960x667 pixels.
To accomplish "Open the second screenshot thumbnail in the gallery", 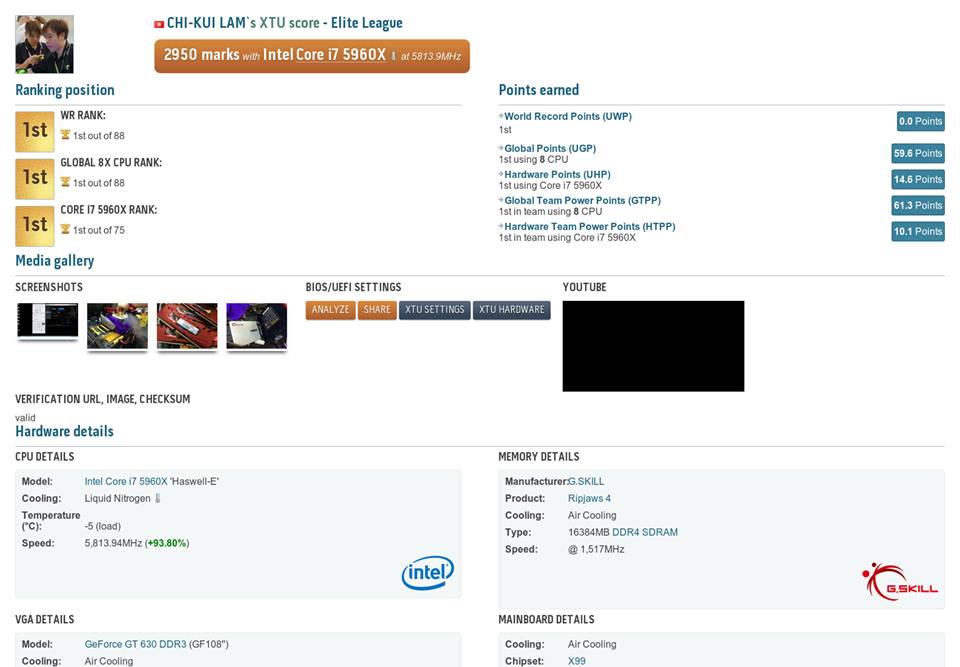I will pos(118,326).
